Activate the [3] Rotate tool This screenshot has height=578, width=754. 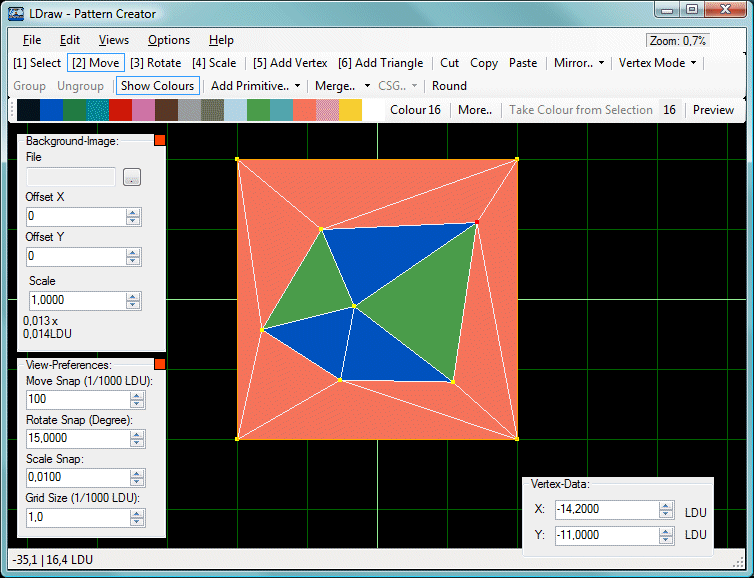click(x=155, y=63)
